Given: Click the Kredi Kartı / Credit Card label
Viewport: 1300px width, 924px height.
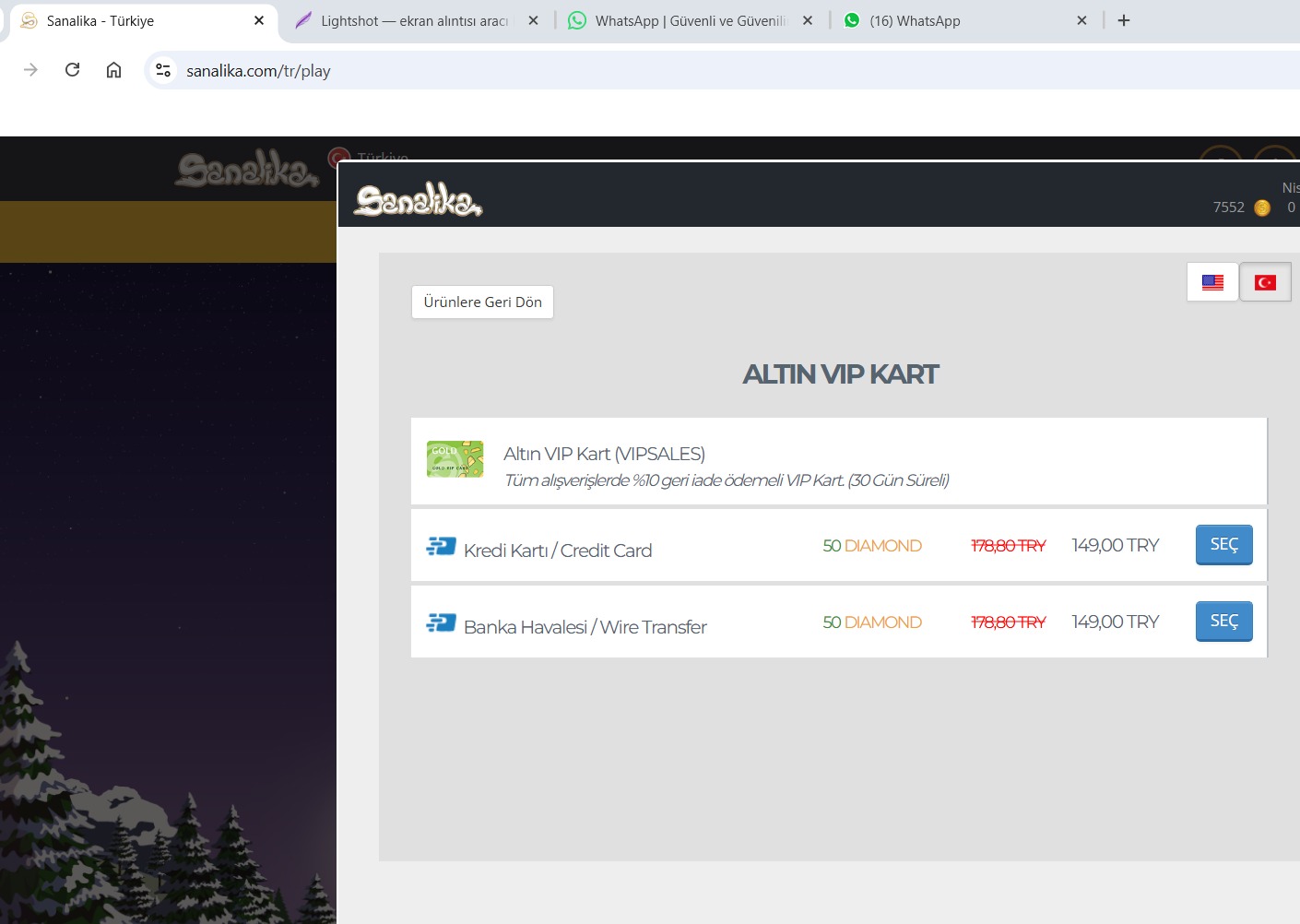Looking at the screenshot, I should point(558,551).
